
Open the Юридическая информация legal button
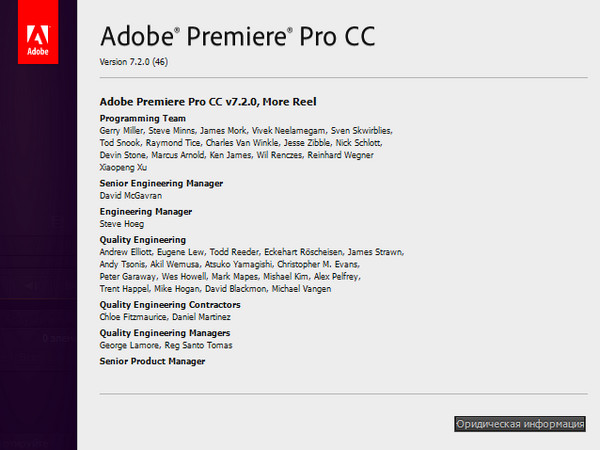coord(520,424)
